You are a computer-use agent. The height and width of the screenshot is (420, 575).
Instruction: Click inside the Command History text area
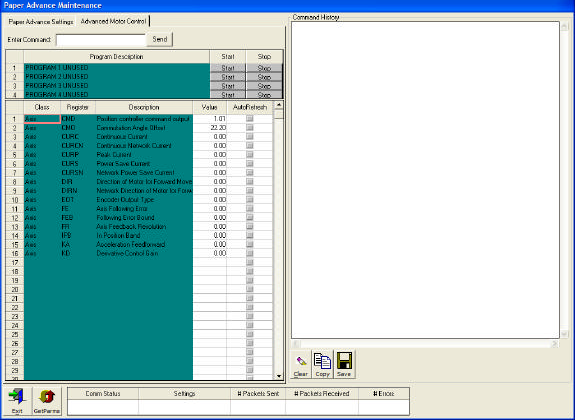(425, 180)
